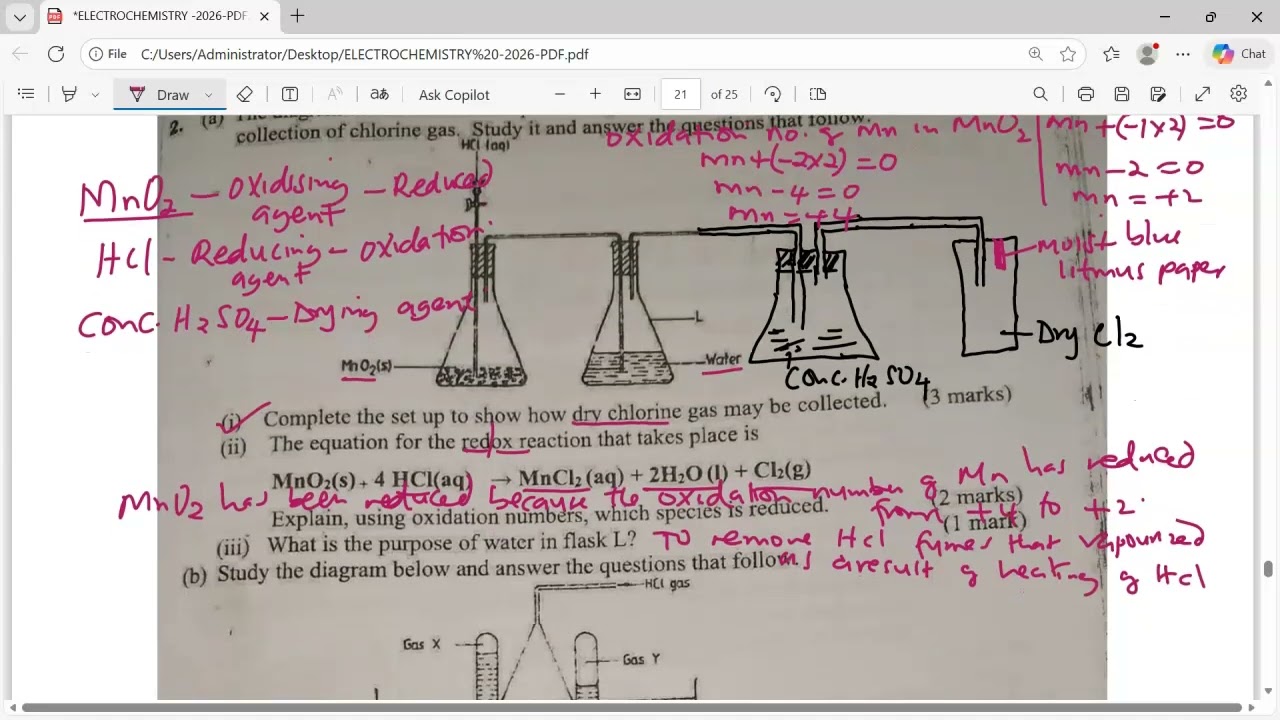This screenshot has height=720, width=1280.
Task: Click 'HCl gas' label in lower diagram
Action: (x=667, y=584)
